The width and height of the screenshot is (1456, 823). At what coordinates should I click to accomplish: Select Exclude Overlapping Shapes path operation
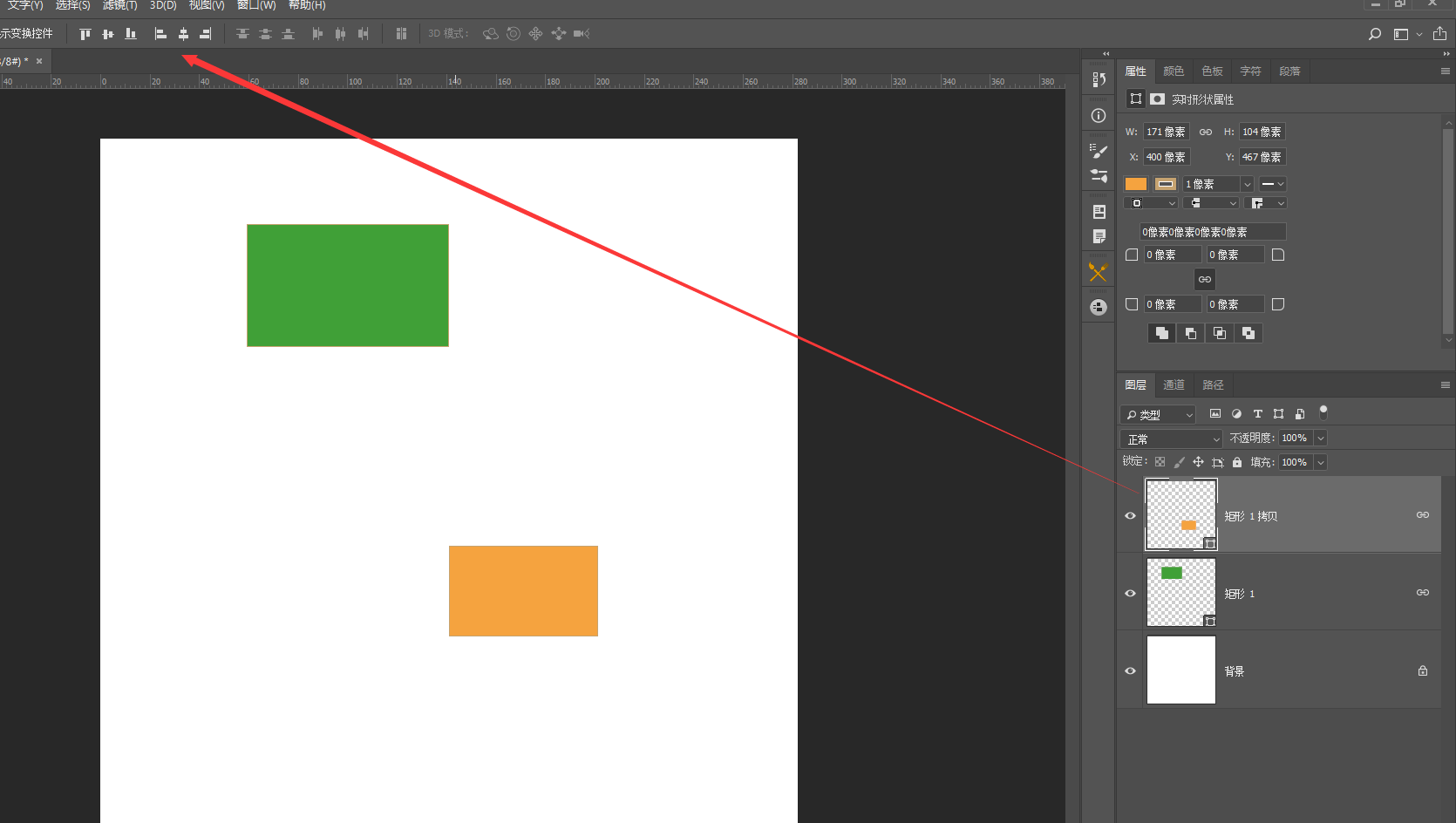point(1248,333)
